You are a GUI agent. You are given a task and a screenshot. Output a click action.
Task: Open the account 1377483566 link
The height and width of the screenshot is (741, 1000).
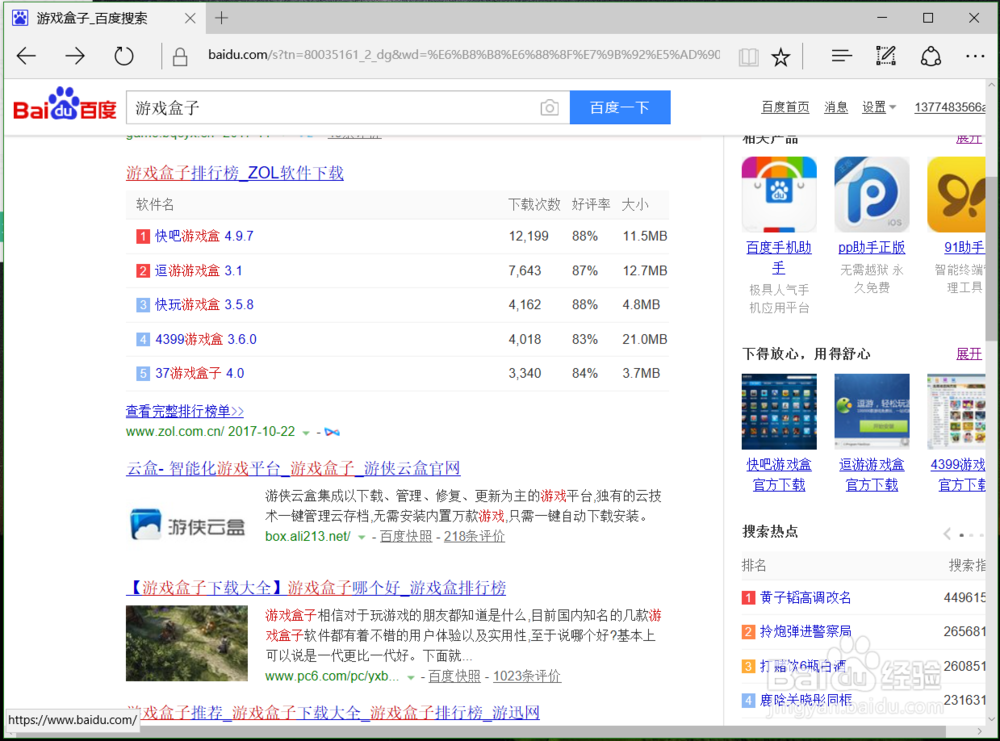950,107
